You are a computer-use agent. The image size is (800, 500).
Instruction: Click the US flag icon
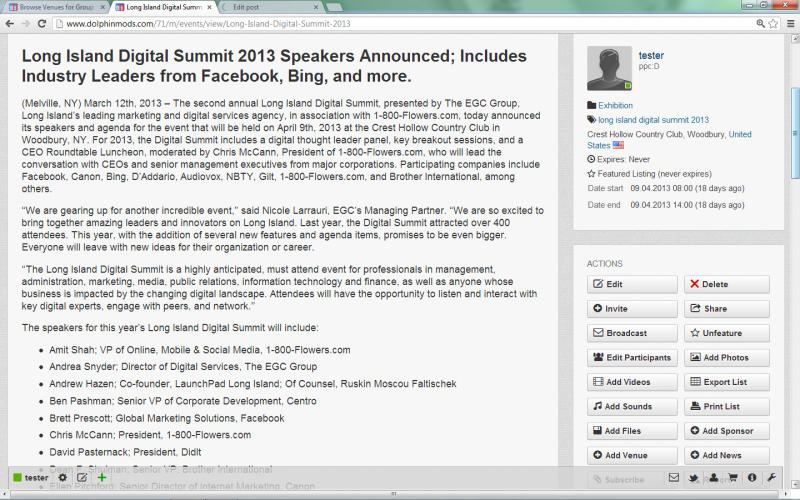(x=618, y=145)
